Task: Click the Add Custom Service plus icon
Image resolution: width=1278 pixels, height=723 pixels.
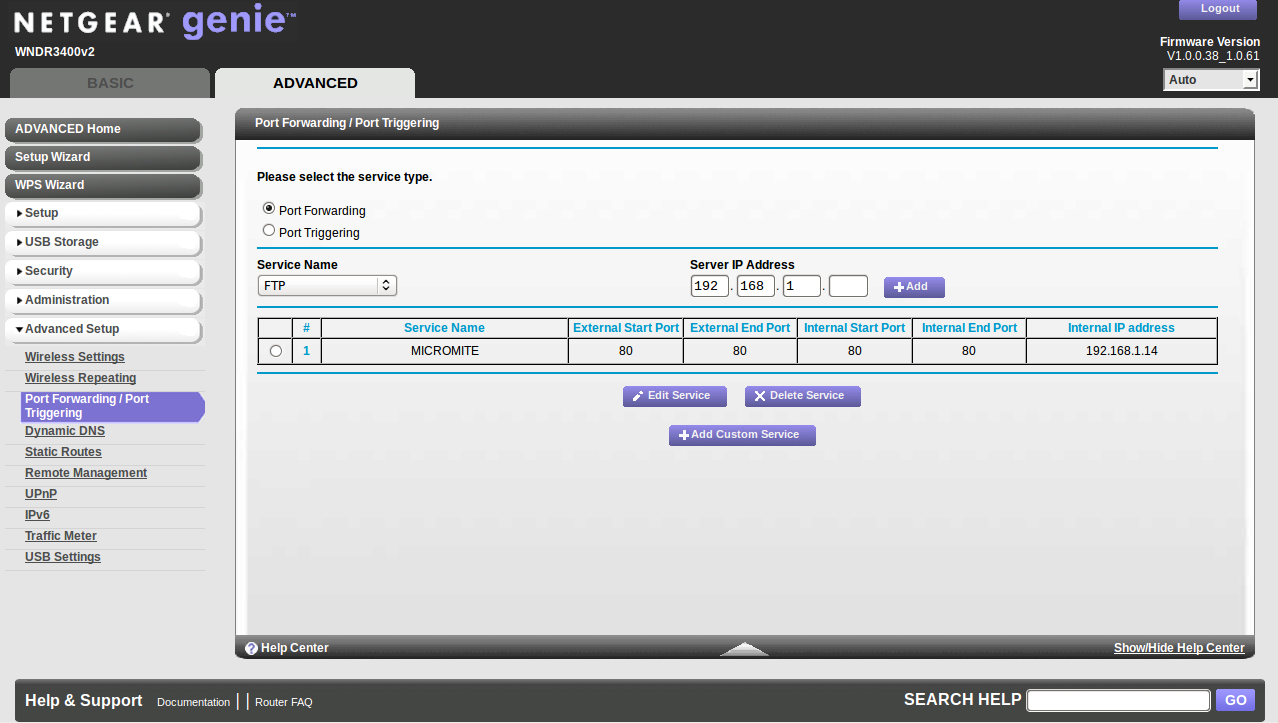Action: pos(683,434)
